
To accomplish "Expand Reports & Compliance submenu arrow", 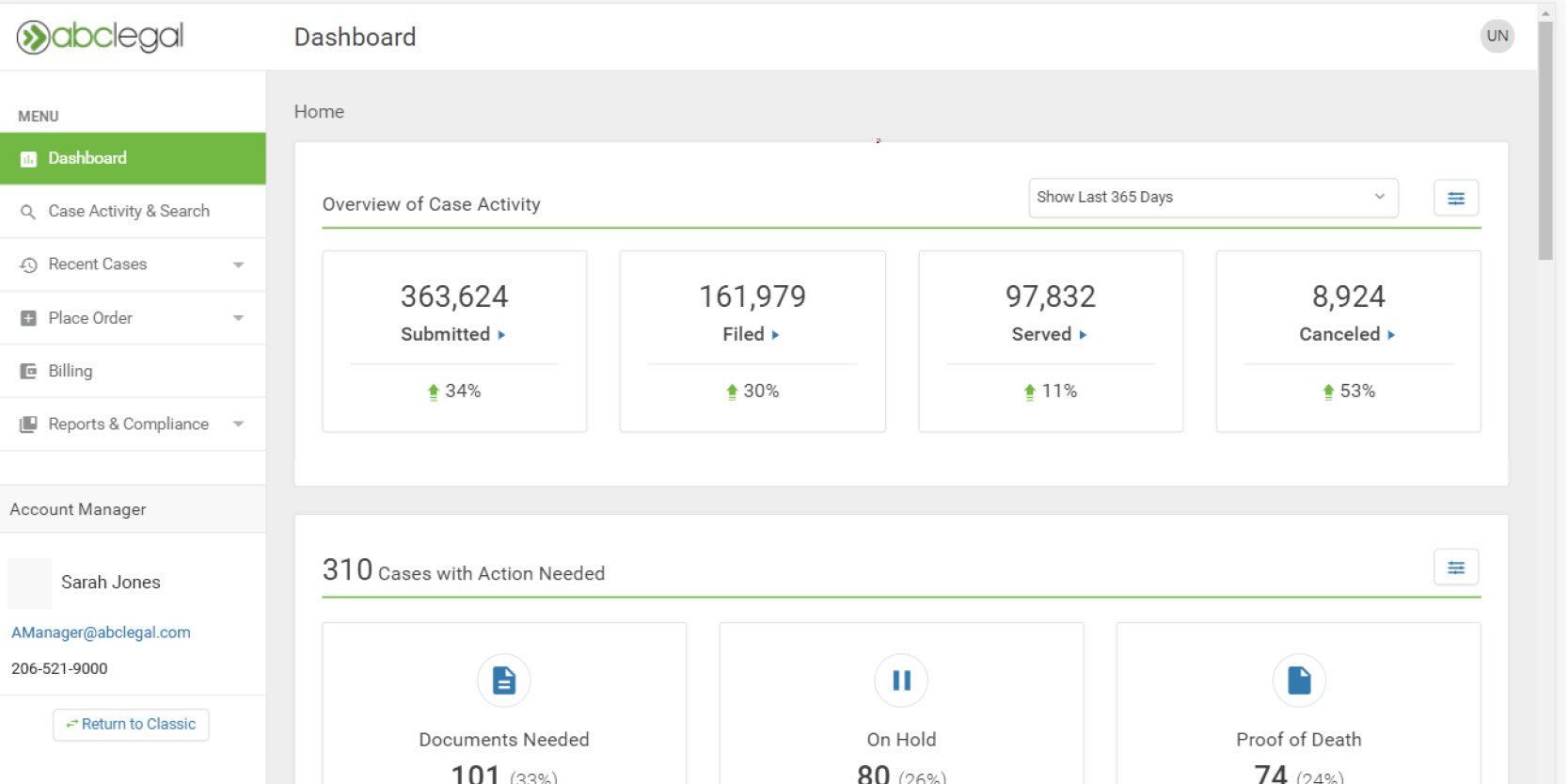I will [x=238, y=424].
